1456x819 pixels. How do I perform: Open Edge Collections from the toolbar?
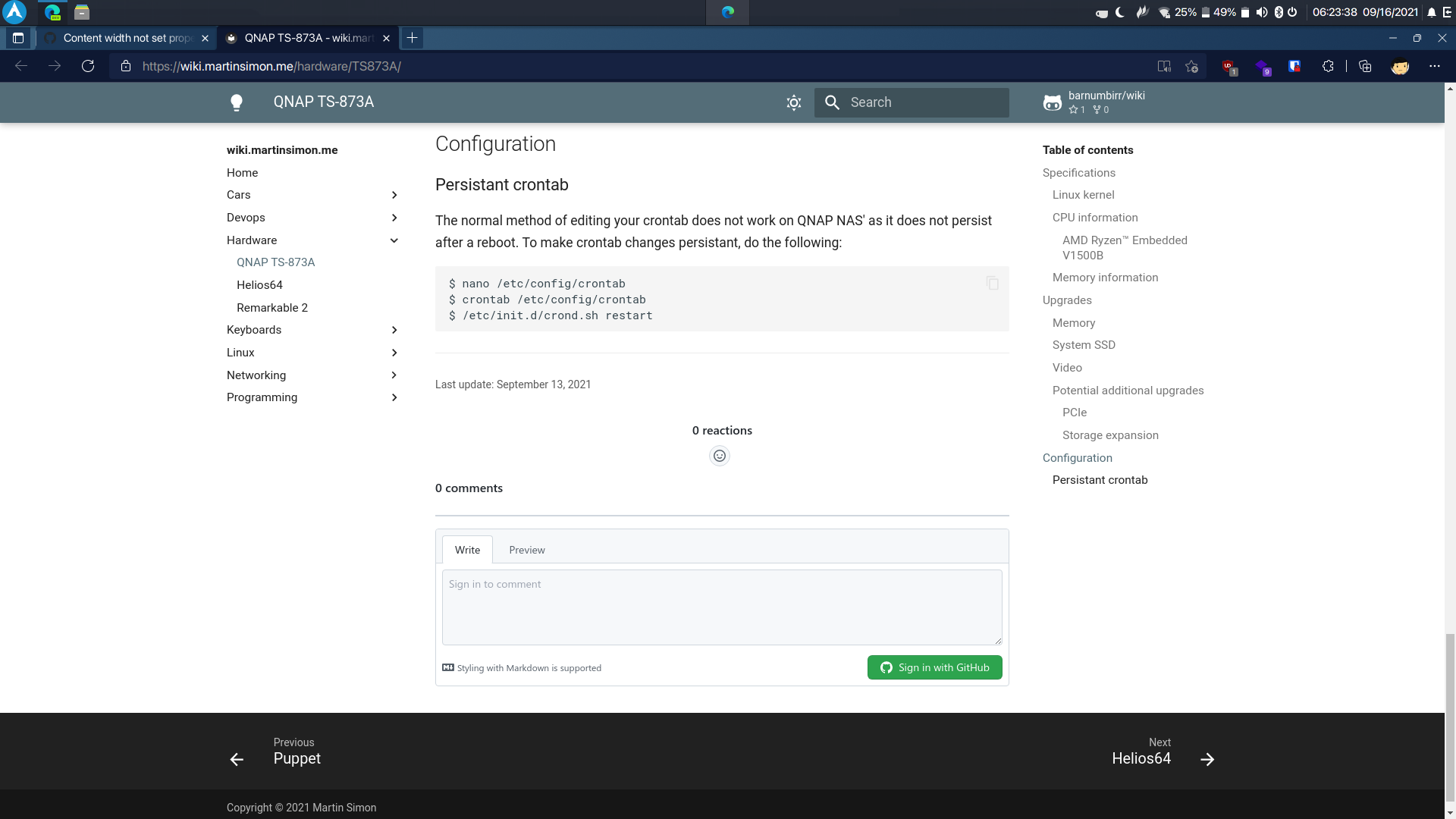click(x=1365, y=67)
